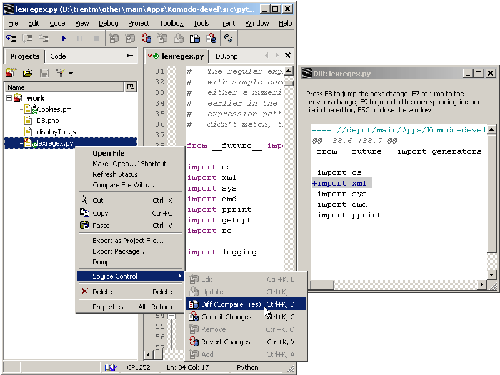Screen dimensions: 500x375
Task: Click the column picker icon beside Name header
Action: point(130,87)
